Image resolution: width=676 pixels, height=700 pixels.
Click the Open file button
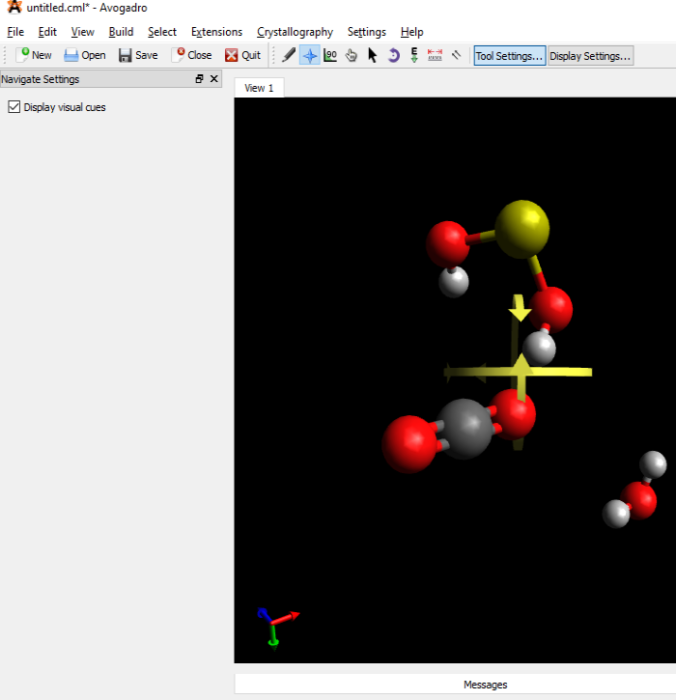[x=85, y=56]
